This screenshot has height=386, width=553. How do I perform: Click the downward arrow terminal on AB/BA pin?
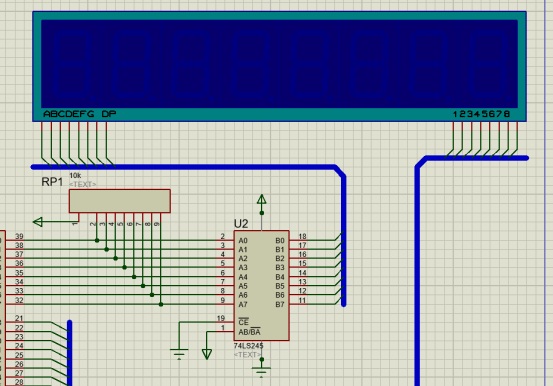tap(207, 354)
